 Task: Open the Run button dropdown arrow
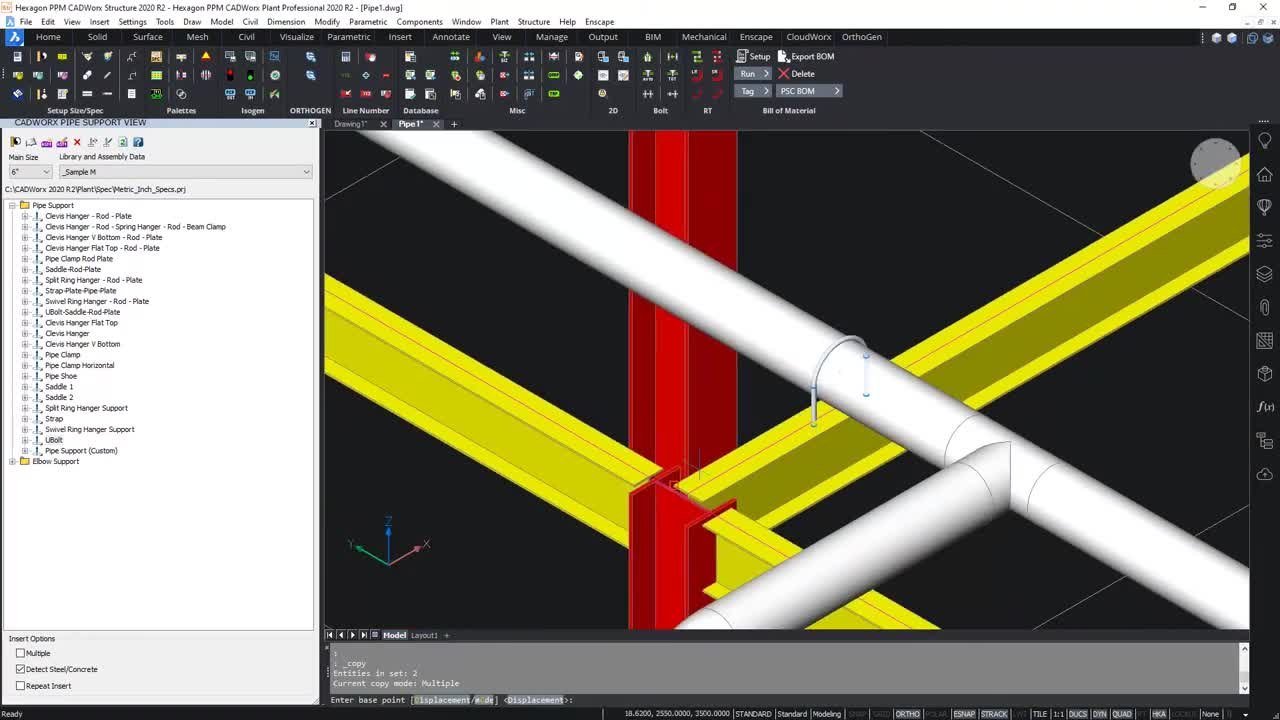(x=767, y=74)
